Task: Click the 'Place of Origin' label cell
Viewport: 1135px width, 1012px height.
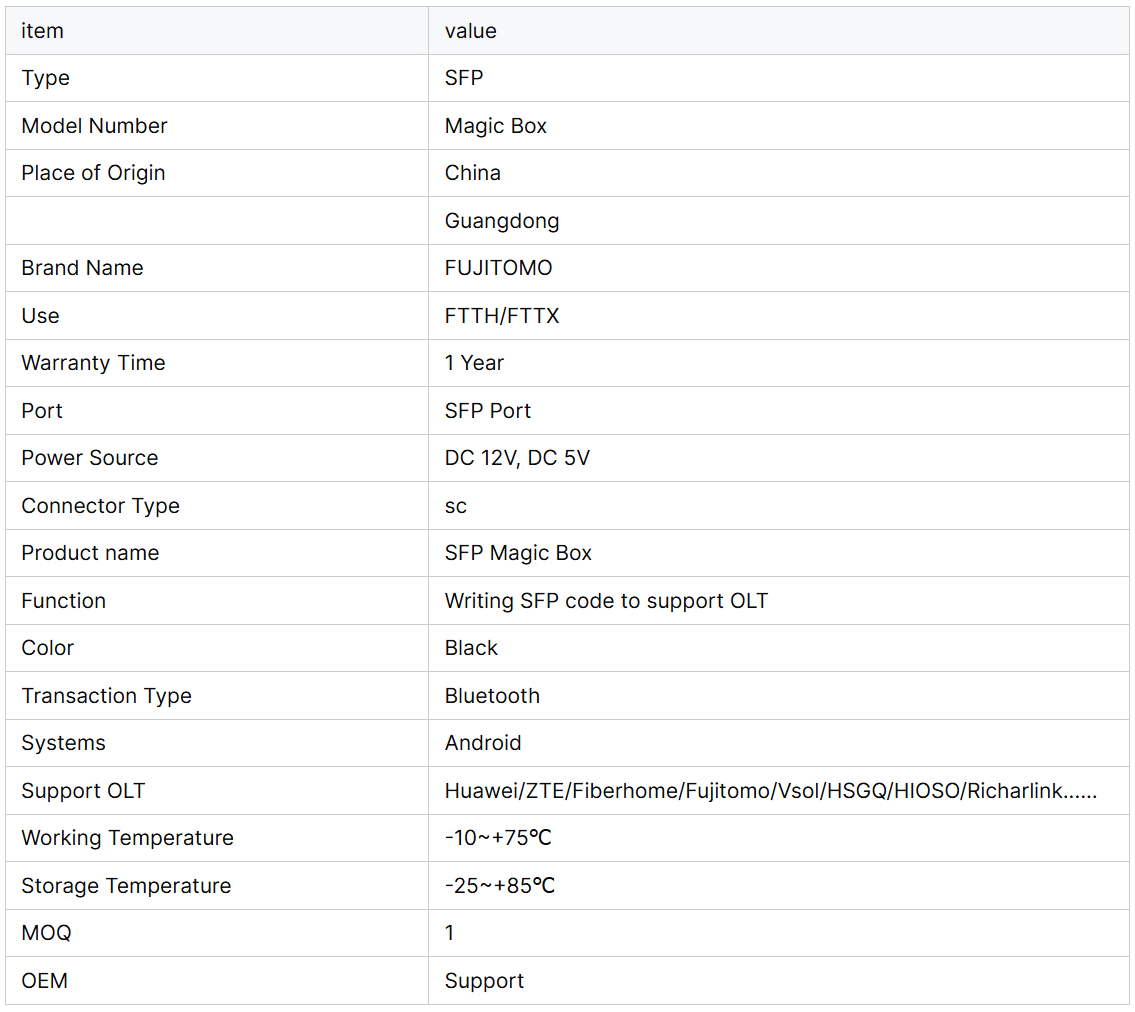Action: coord(93,173)
